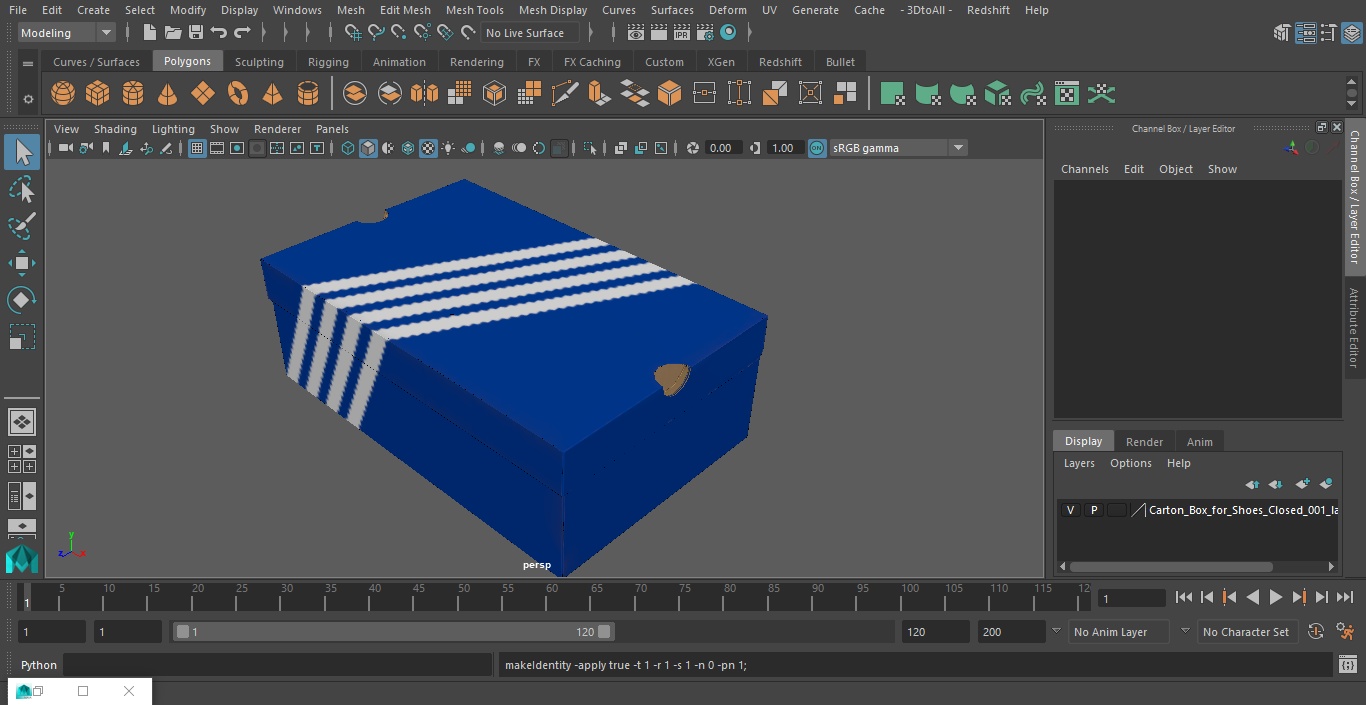
Task: Toggle textured display in viewport
Action: (x=428, y=148)
